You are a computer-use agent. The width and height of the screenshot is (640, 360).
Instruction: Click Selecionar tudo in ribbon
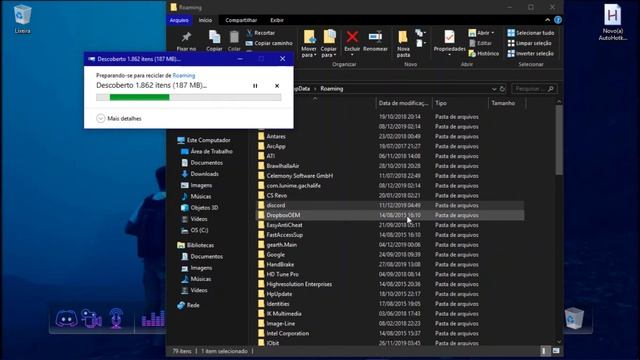pos(531,33)
